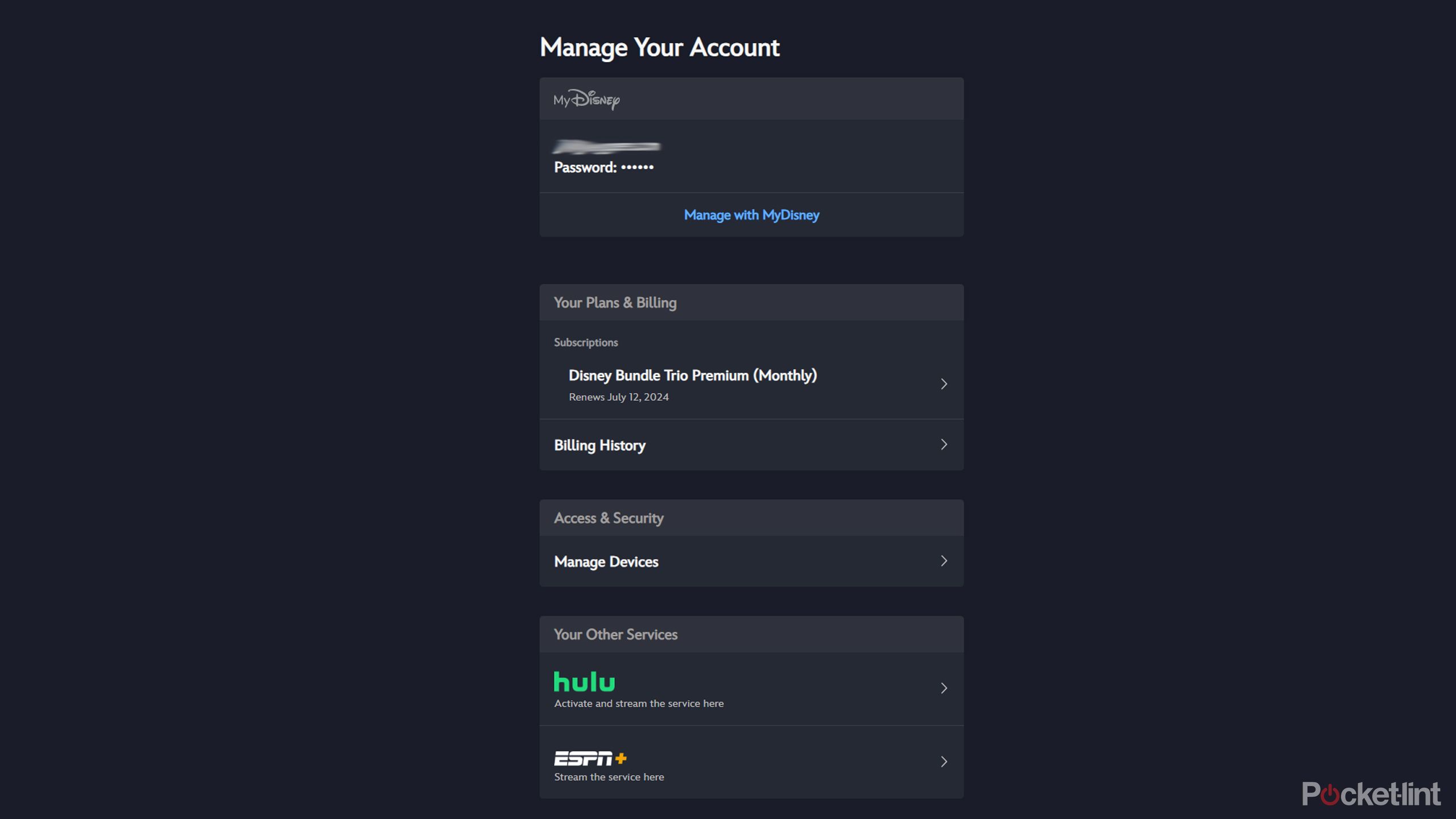The height and width of the screenshot is (819, 1456).
Task: Click 'Renews July 12, 2024' text
Action: click(x=619, y=397)
